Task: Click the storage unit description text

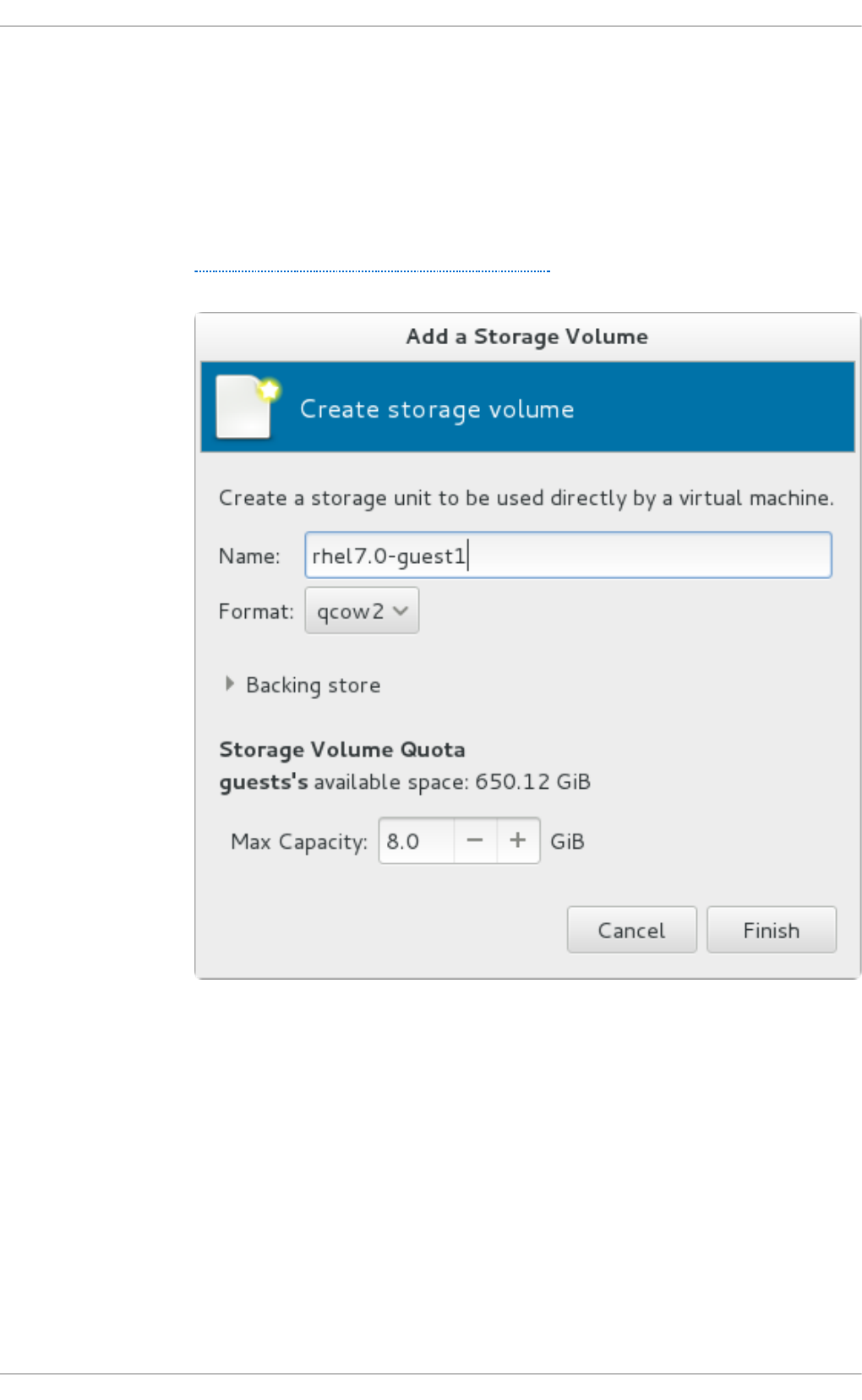Action: (526, 498)
